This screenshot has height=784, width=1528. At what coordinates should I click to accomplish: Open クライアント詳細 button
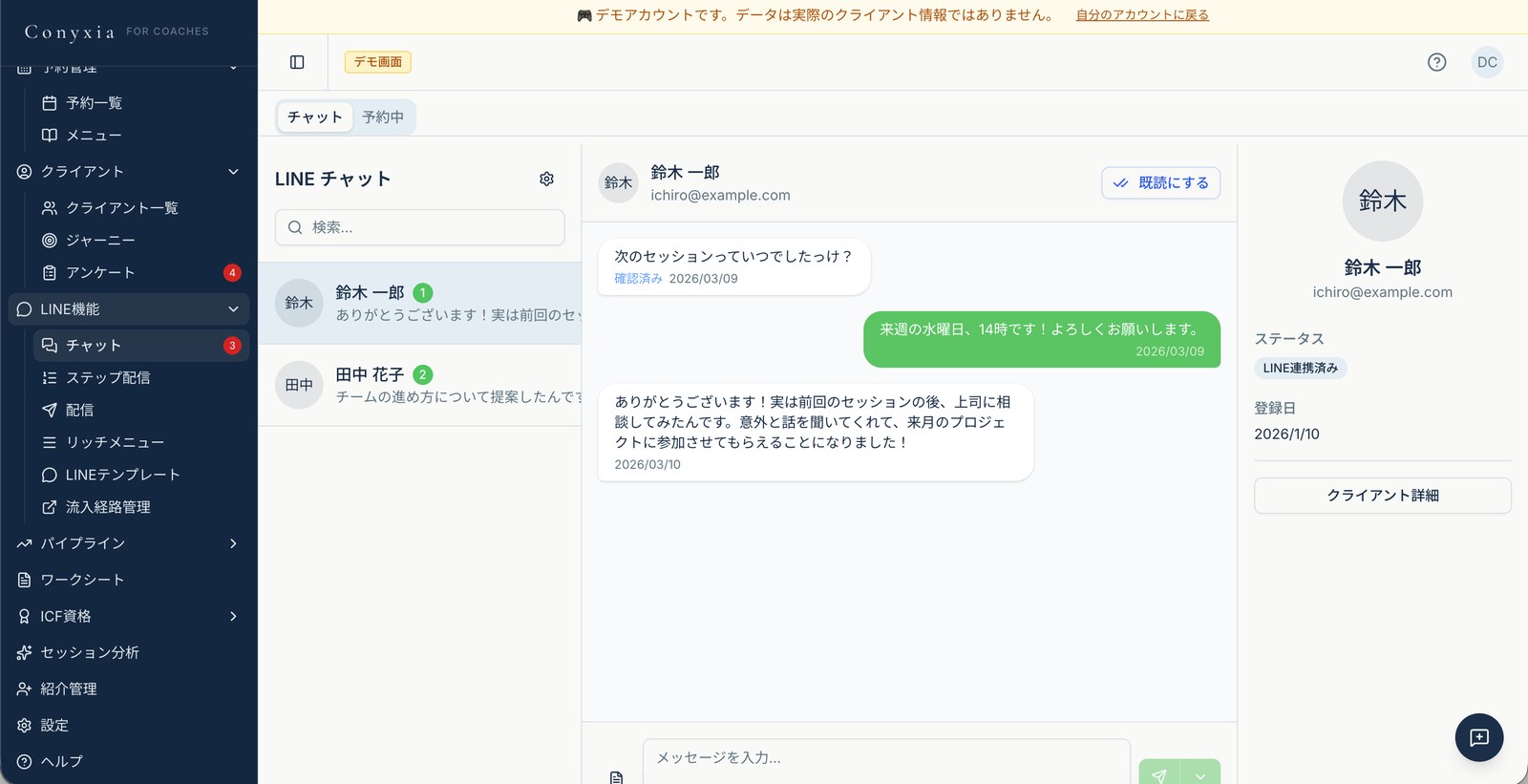click(1382, 496)
